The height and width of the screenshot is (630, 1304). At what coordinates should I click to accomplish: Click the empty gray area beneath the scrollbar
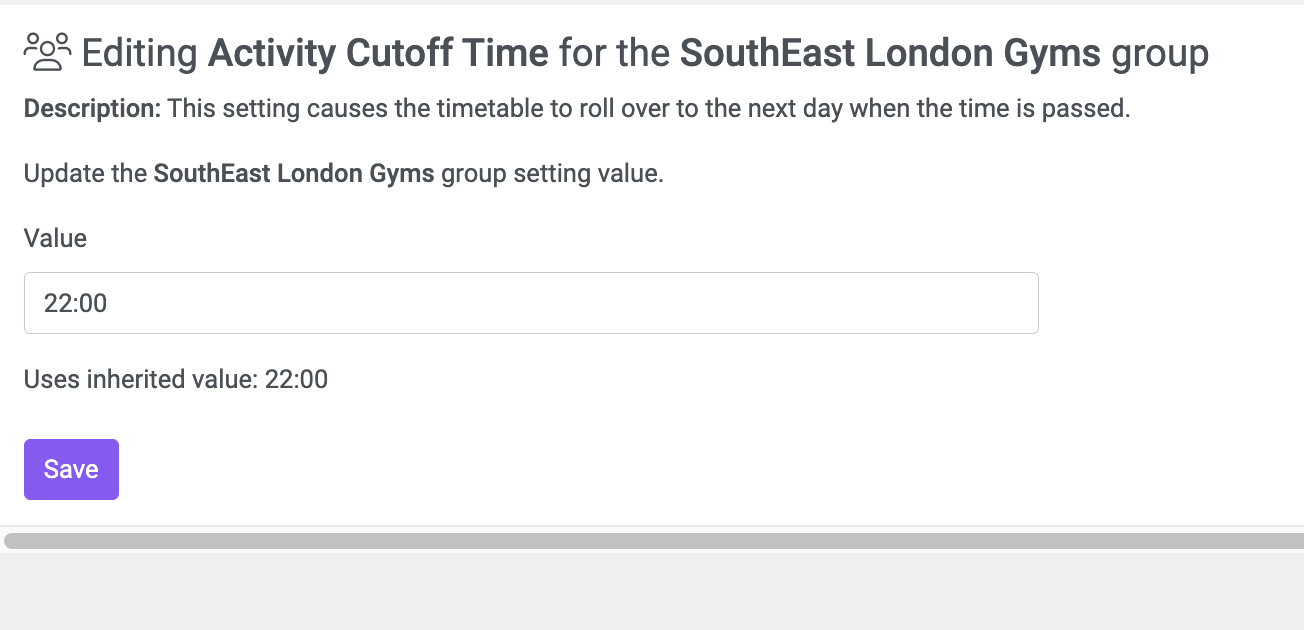(x=652, y=591)
